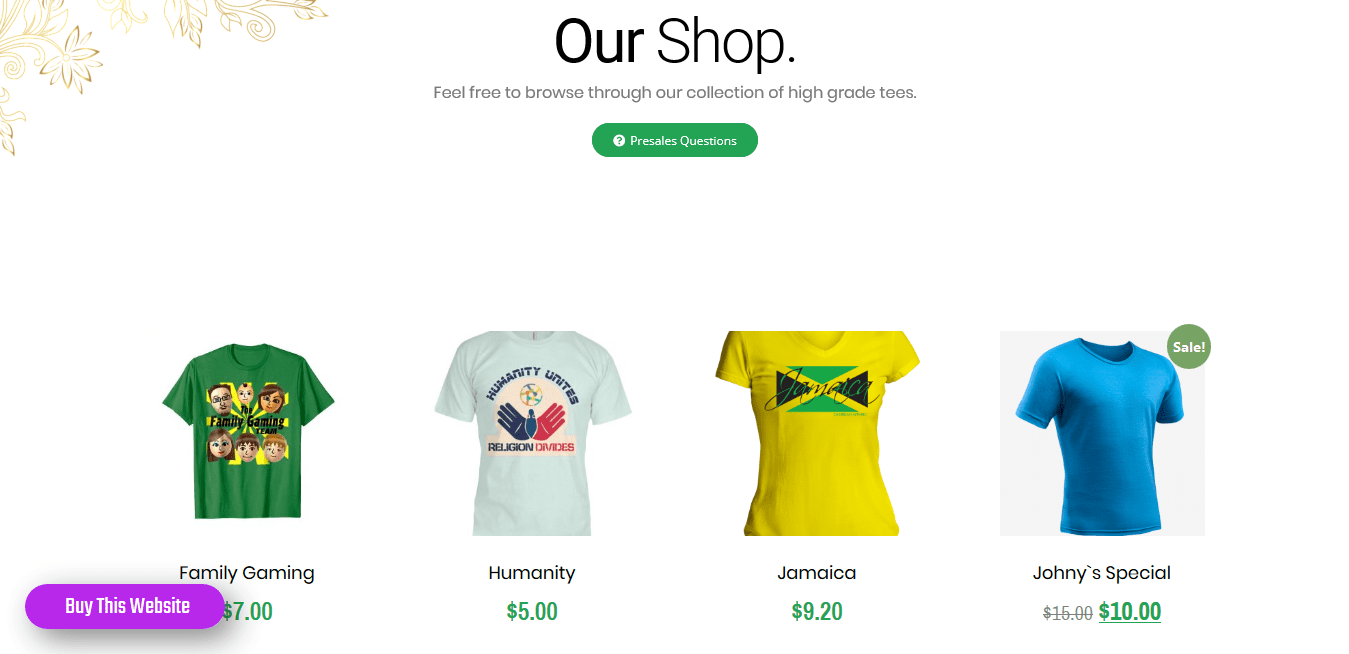Click the Buy This Website button
This screenshot has height=654, width=1349.
tap(125, 606)
